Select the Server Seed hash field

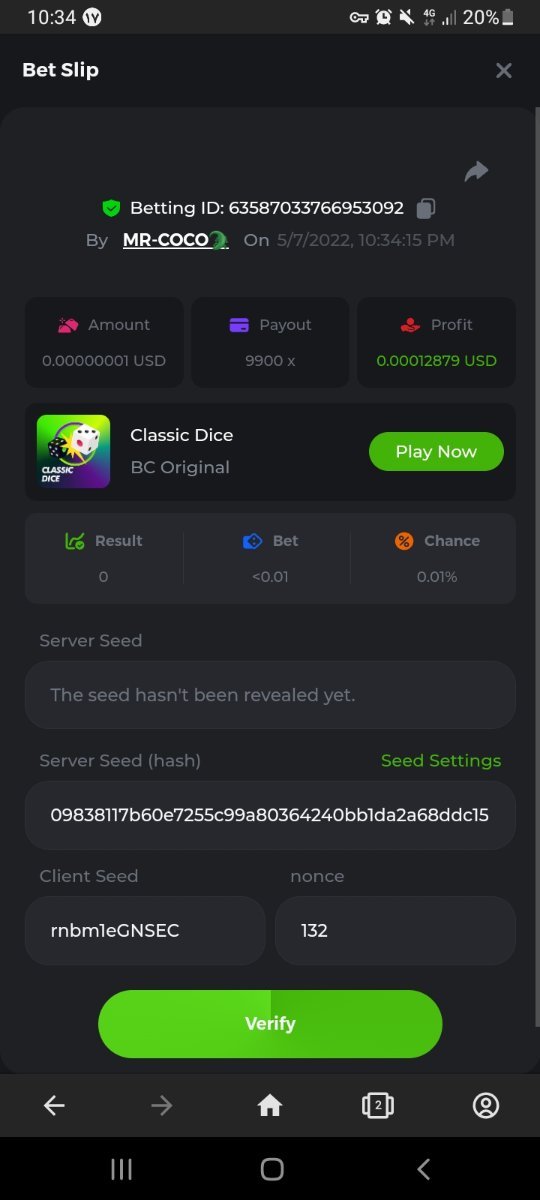(270, 815)
